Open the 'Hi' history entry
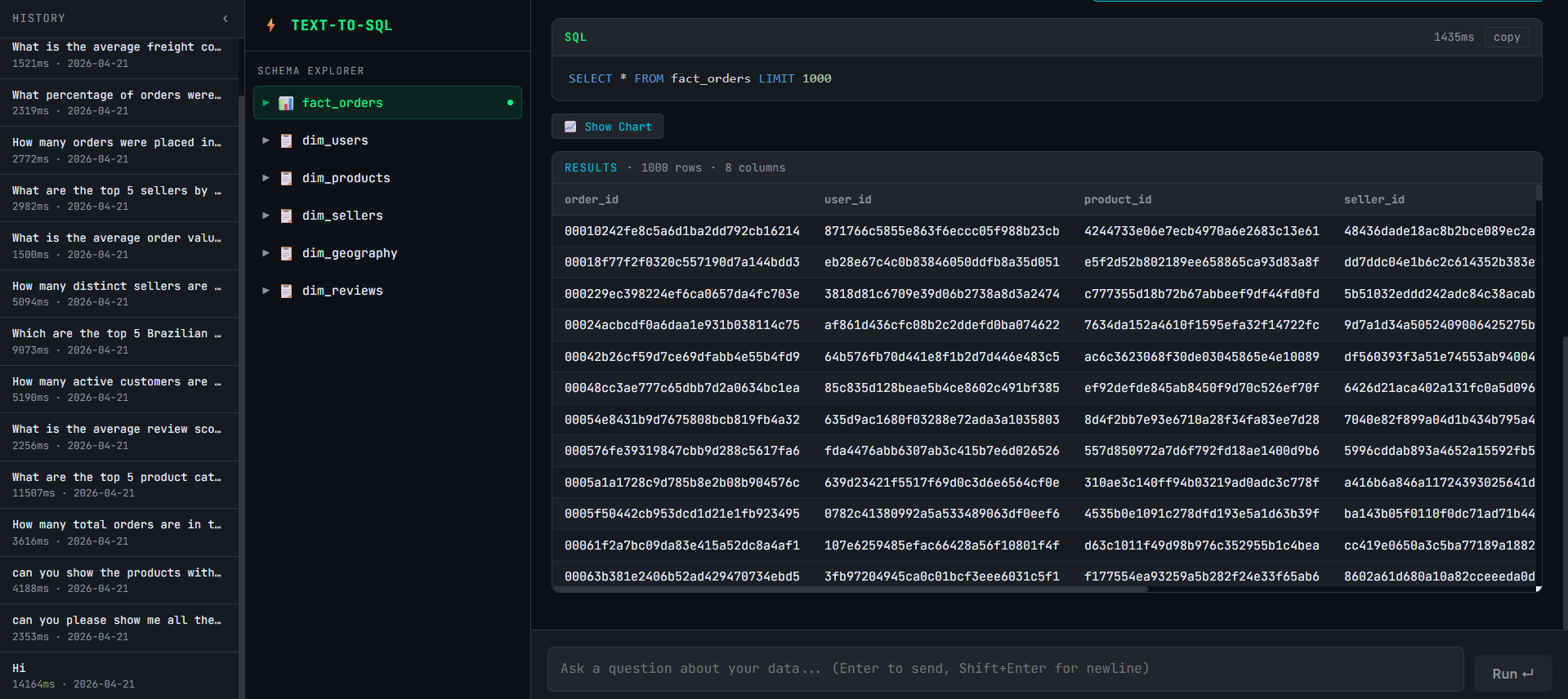The width and height of the screenshot is (1568, 699). (119, 676)
